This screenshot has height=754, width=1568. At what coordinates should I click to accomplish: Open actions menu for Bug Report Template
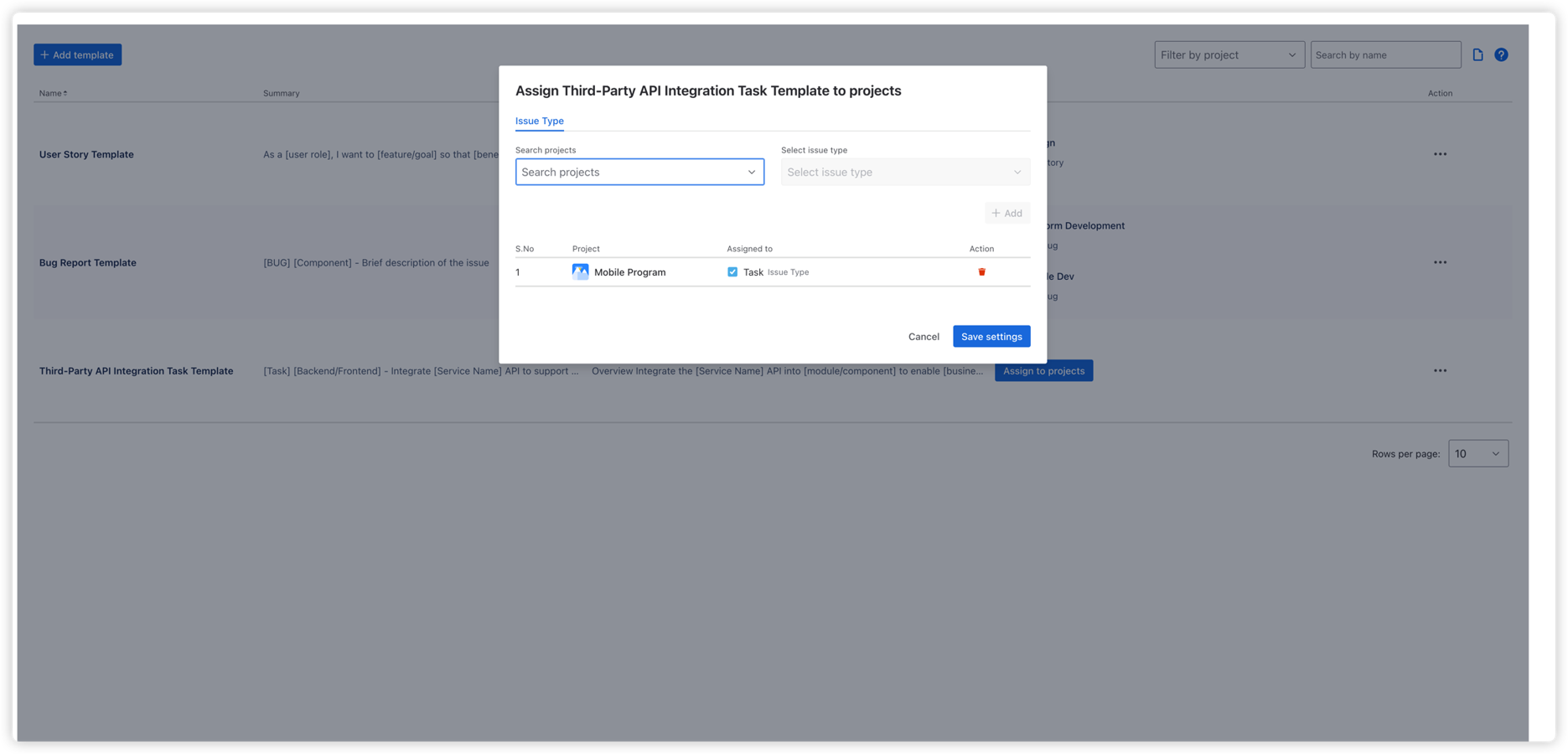[x=1440, y=262]
